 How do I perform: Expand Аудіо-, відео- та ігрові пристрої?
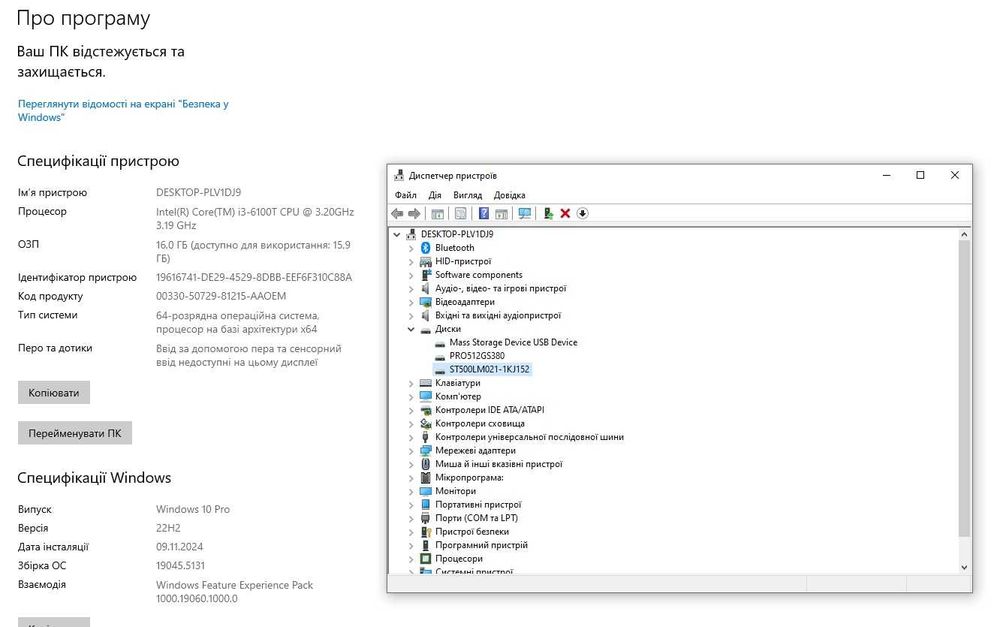tap(411, 288)
